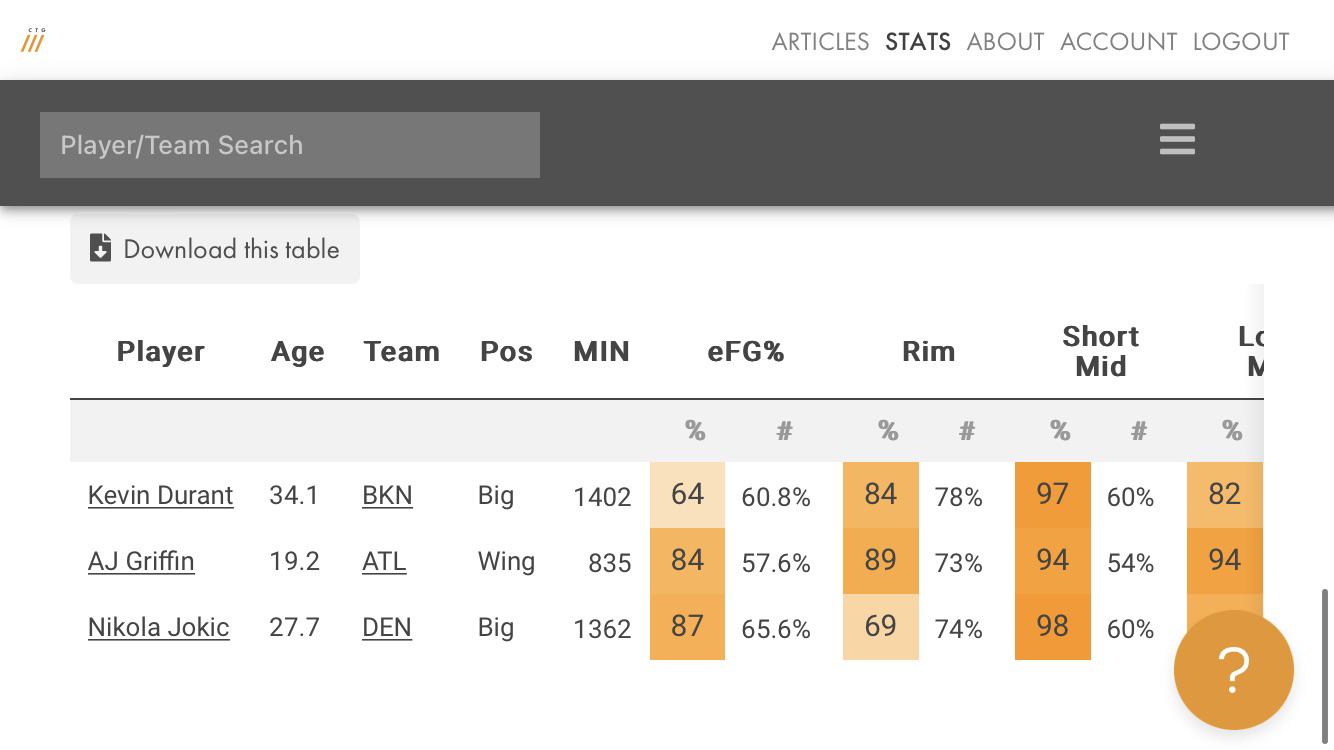Click the orange question mark help button
The image size is (1334, 750).
(x=1233, y=670)
